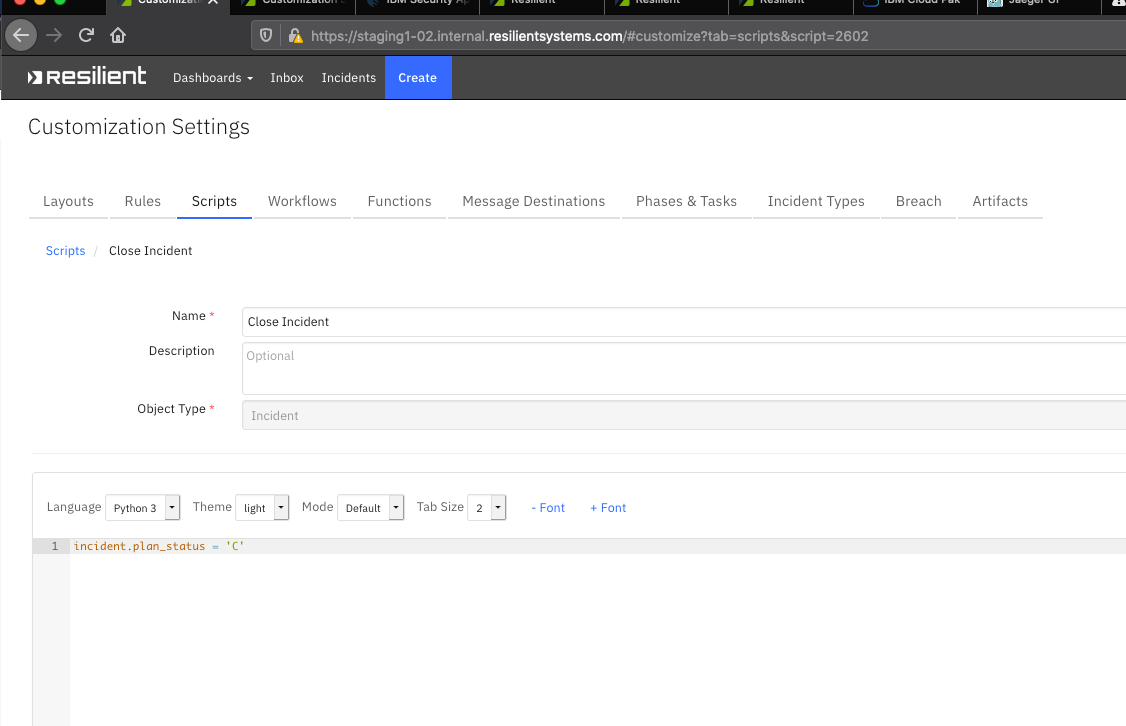Switch to the Message Destinations tab
Viewport: 1126px width, 726px height.
click(x=534, y=201)
